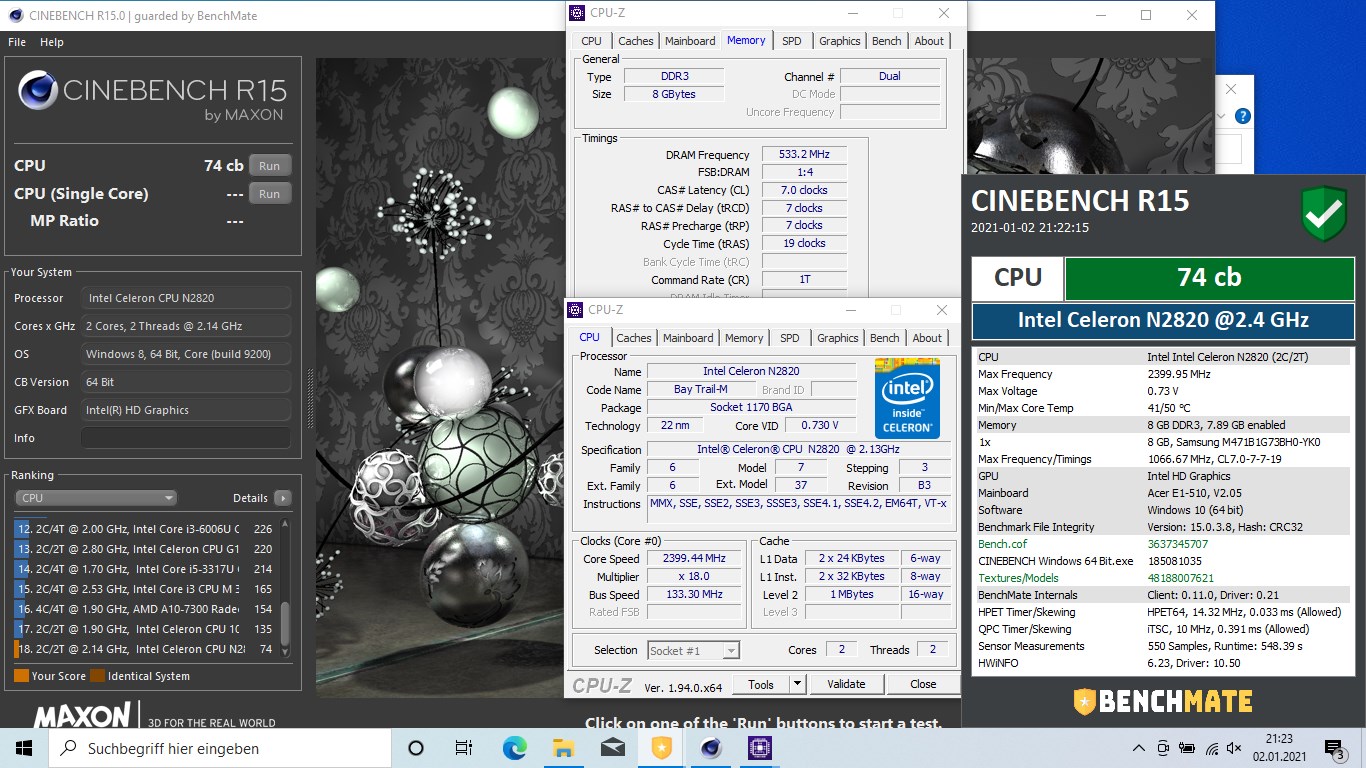
Task: Open the notification center icon
Action: (x=1335, y=748)
